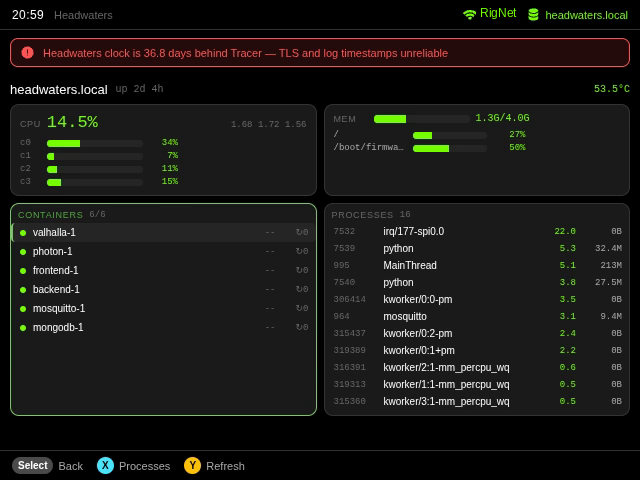
Task: Click the c1 core usage bar
Action: point(95,156)
